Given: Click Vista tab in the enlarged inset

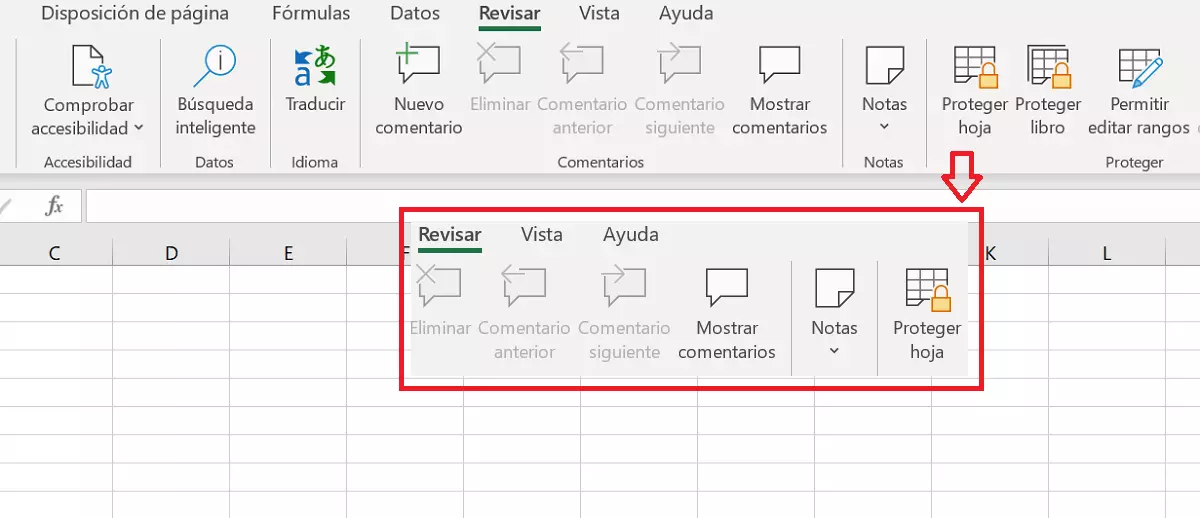Looking at the screenshot, I should point(541,235).
